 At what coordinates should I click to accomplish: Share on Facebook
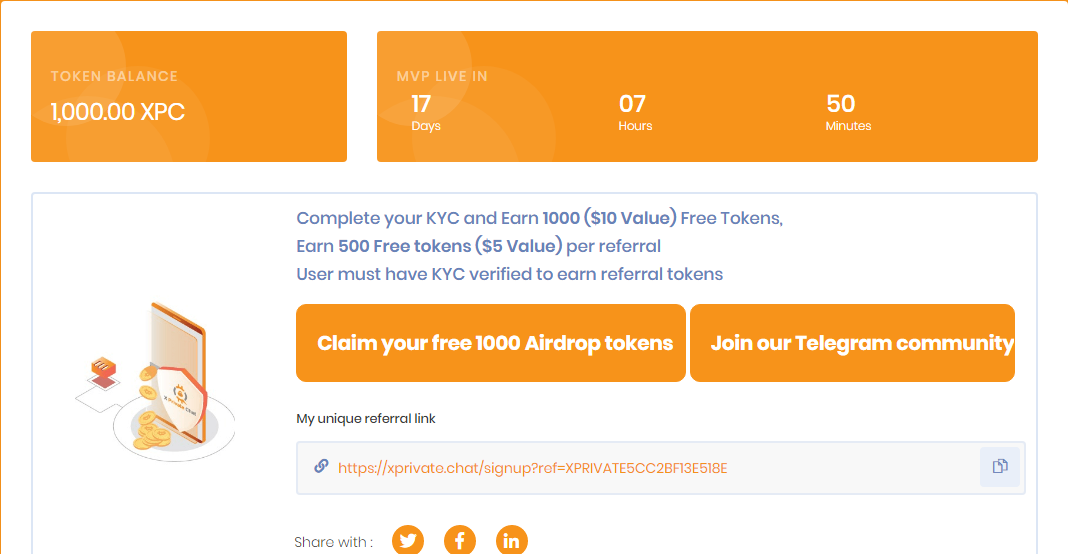(x=460, y=541)
